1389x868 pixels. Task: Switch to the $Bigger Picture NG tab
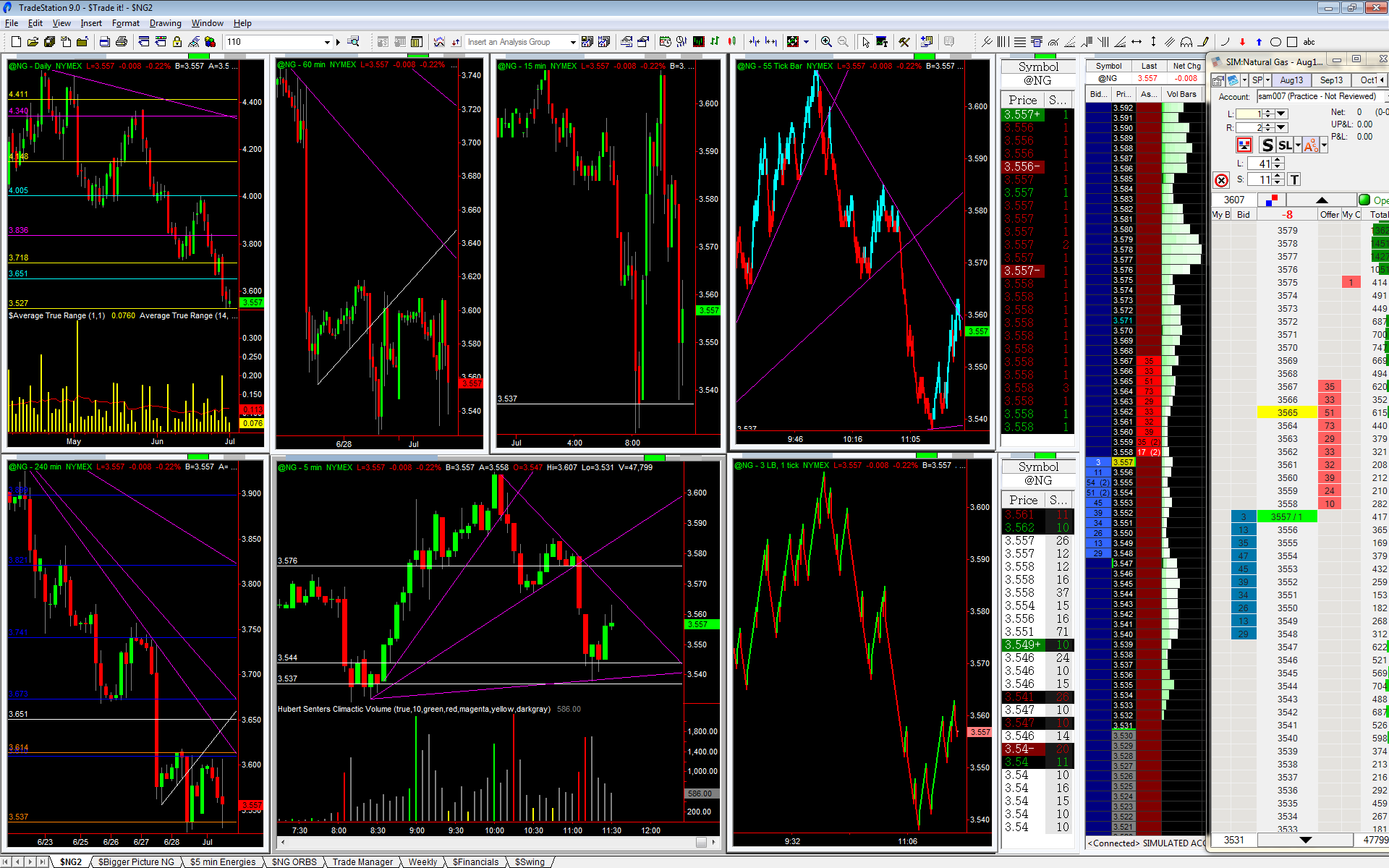(x=136, y=861)
